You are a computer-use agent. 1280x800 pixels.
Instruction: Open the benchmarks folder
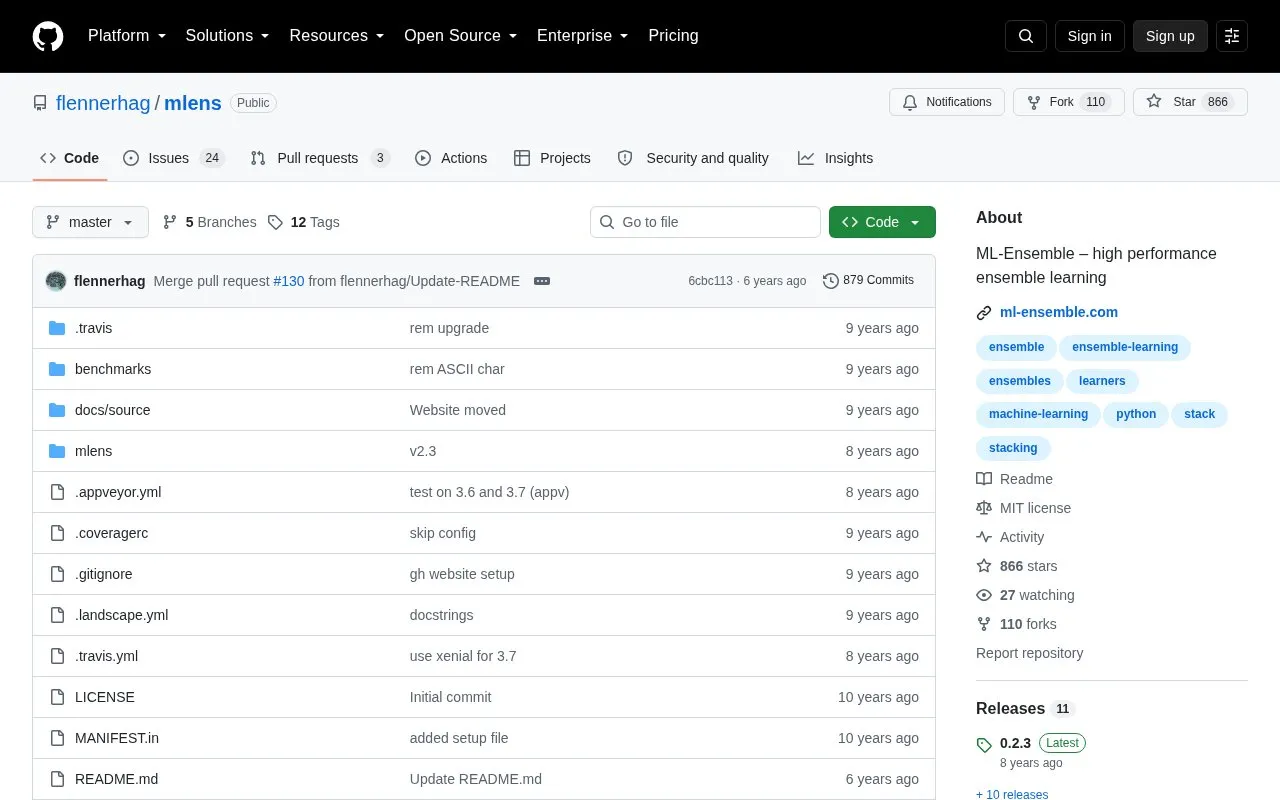[113, 369]
